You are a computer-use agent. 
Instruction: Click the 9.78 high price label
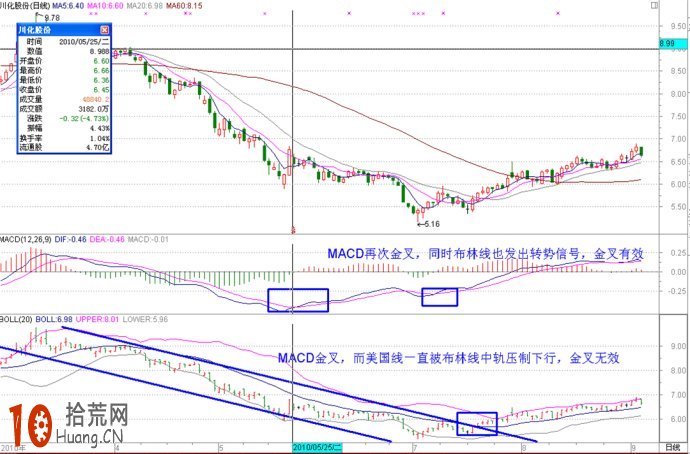pos(52,18)
